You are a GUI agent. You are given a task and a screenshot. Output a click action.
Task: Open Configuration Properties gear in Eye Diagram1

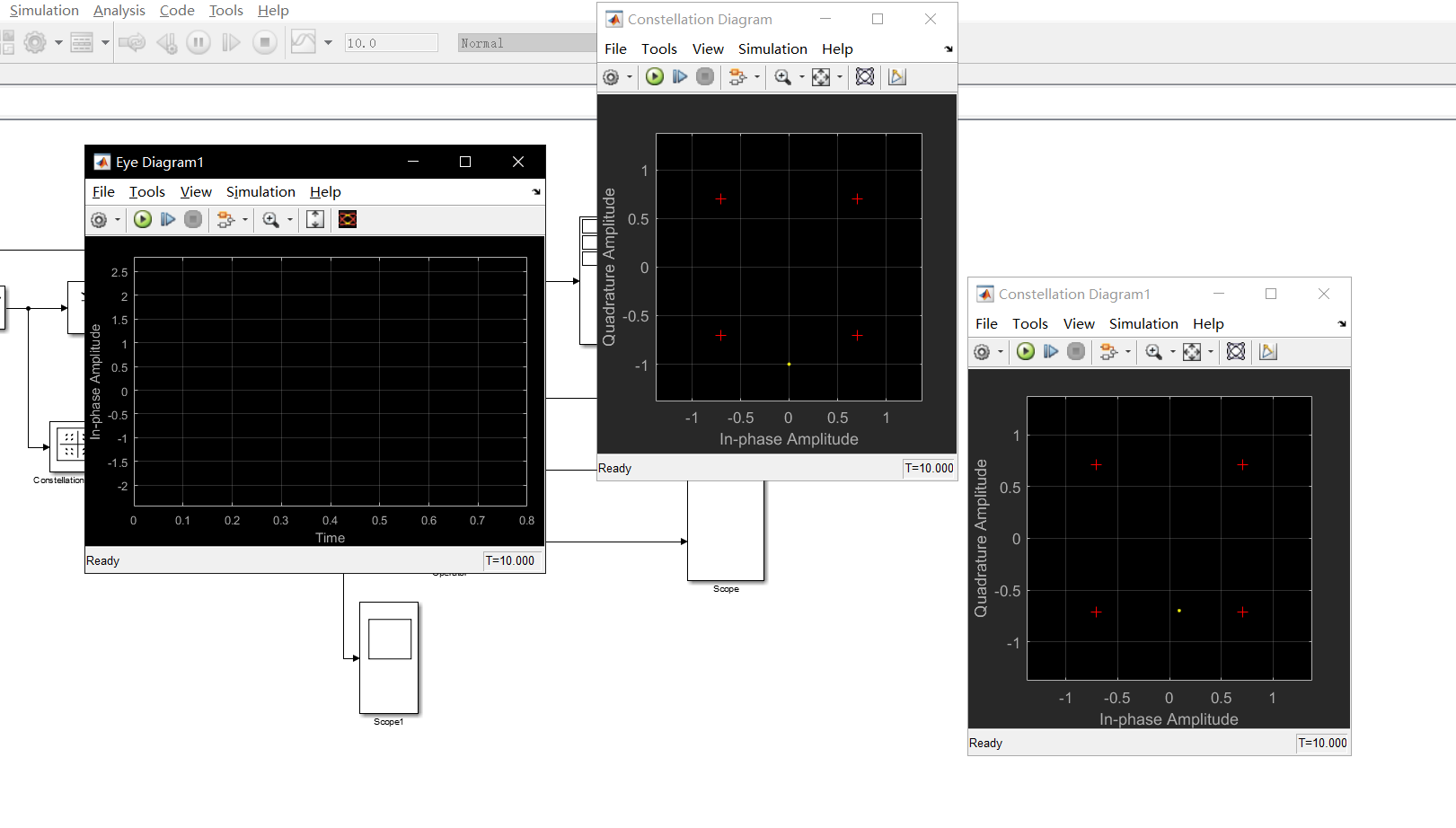pos(99,220)
